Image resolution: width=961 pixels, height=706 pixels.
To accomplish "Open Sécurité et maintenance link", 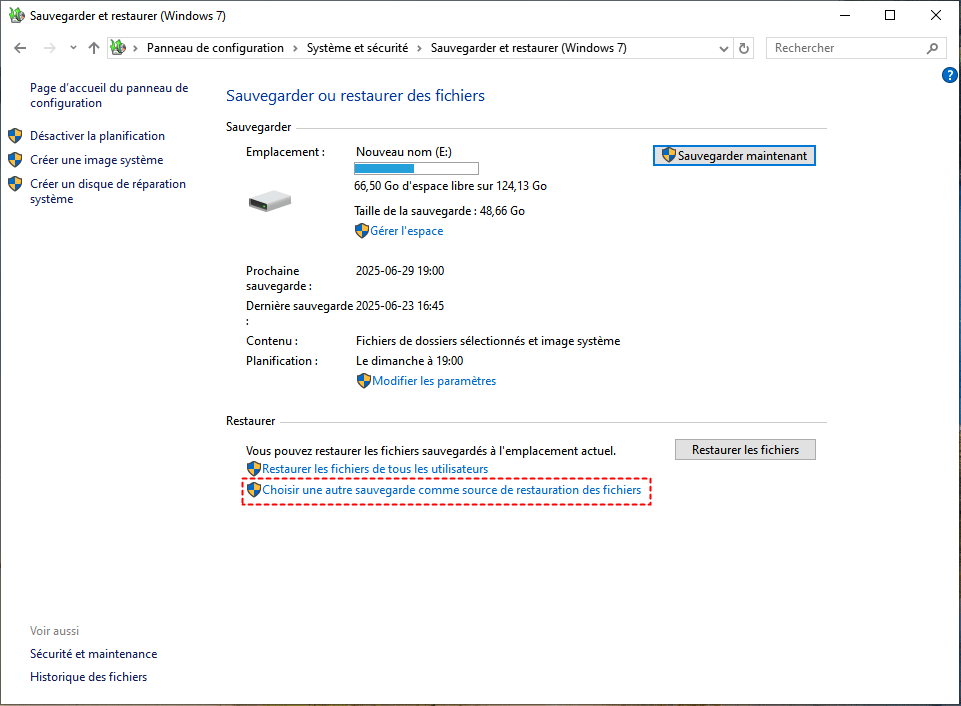I will pos(94,654).
